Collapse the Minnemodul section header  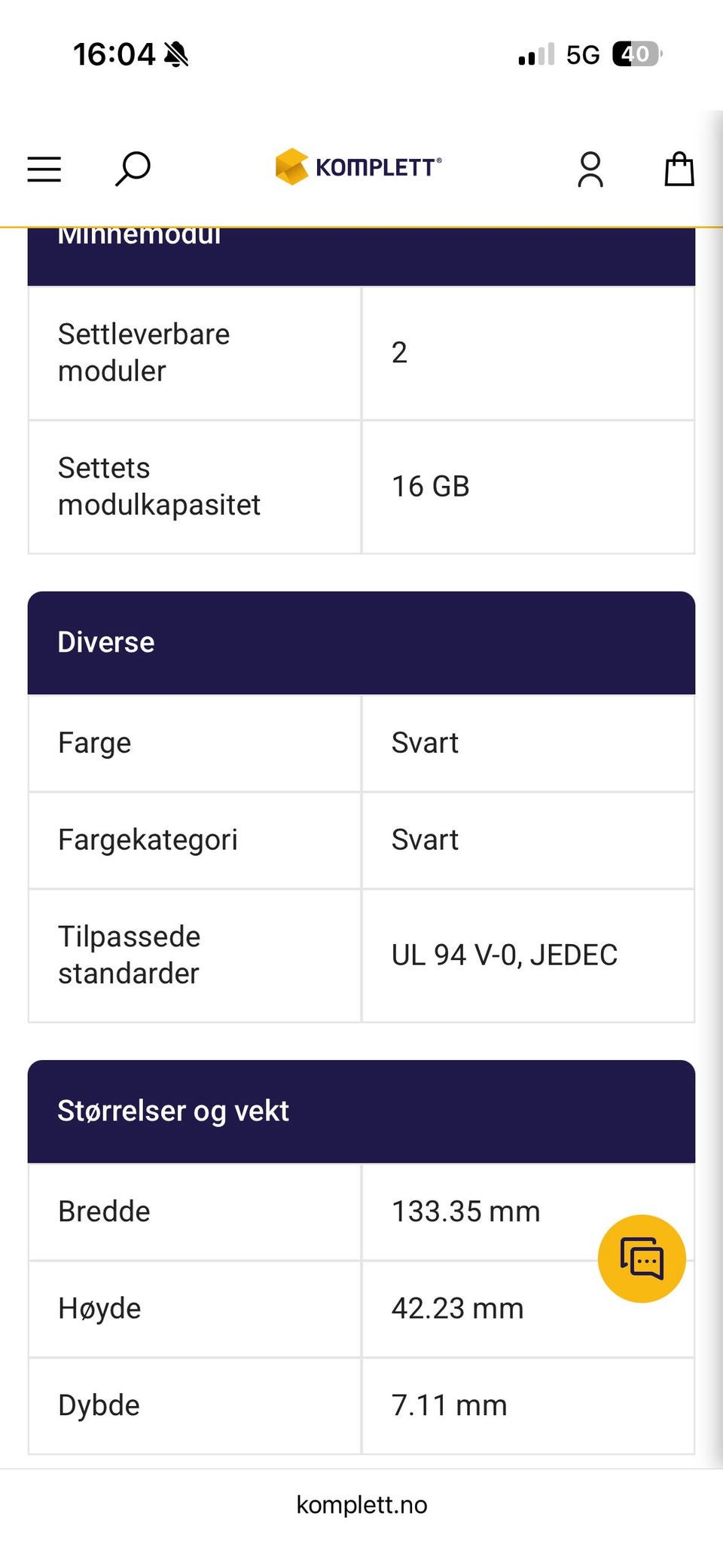coord(361,256)
